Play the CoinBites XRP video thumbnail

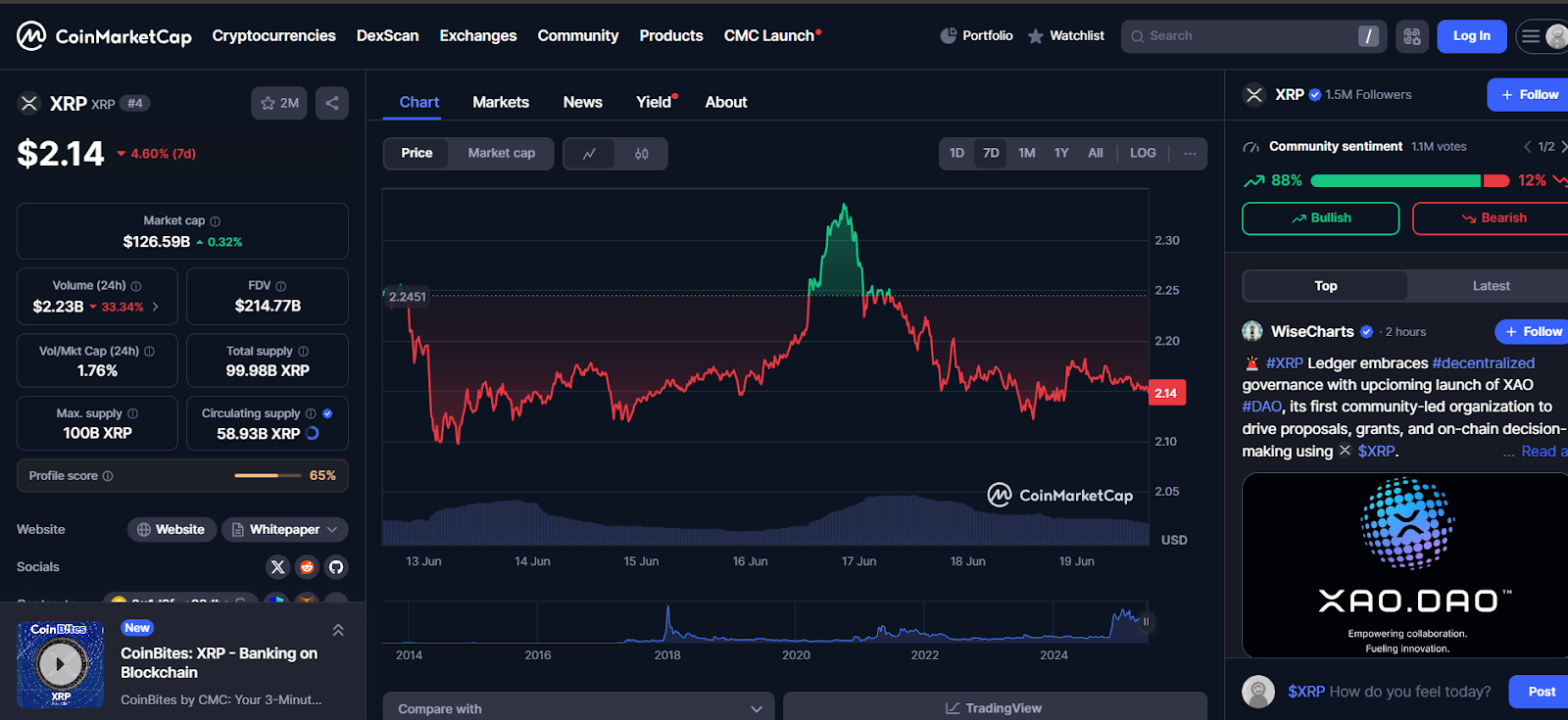[x=60, y=664]
